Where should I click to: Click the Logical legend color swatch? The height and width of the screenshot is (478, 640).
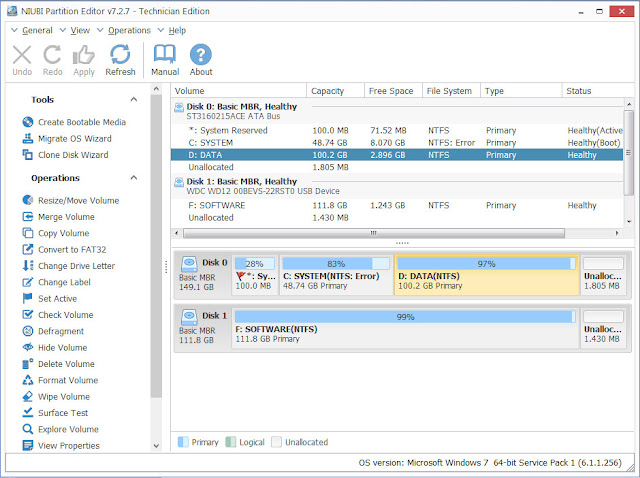[231, 442]
